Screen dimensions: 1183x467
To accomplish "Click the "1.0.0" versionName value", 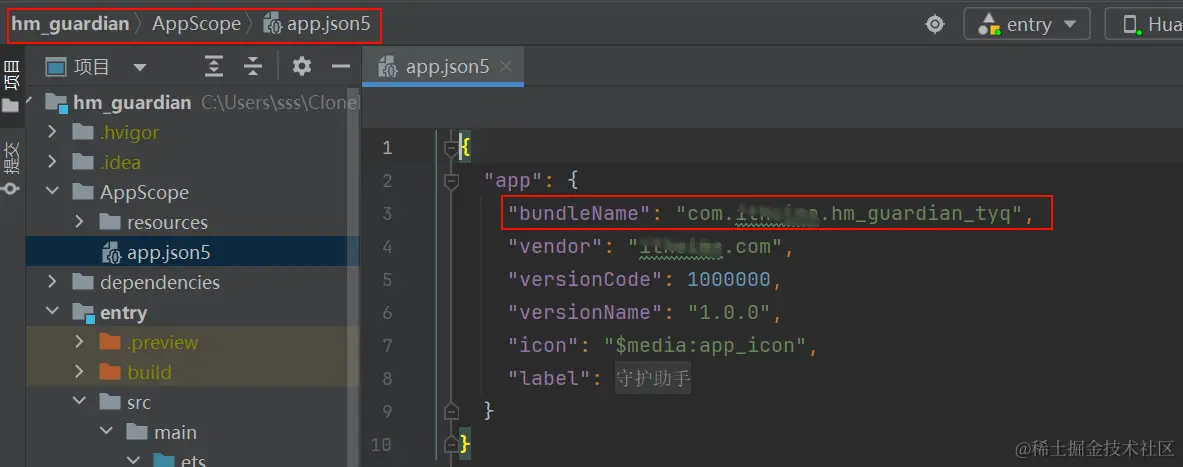I will tap(728, 312).
